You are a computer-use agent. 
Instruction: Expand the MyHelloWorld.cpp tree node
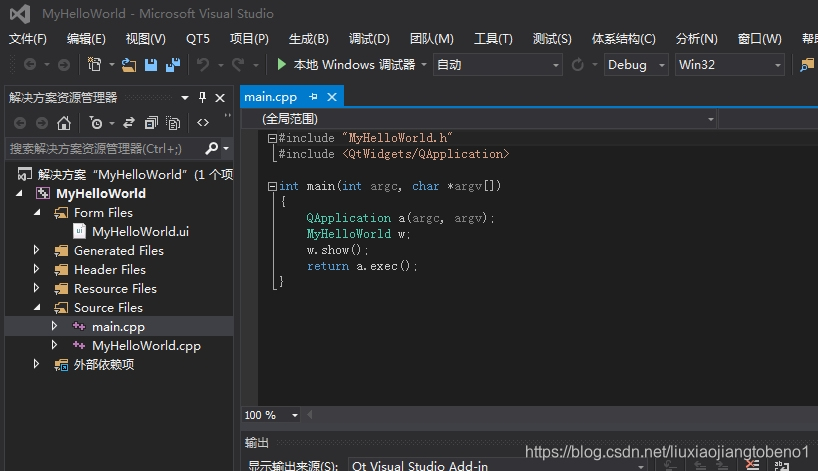pyautogui.click(x=54, y=345)
